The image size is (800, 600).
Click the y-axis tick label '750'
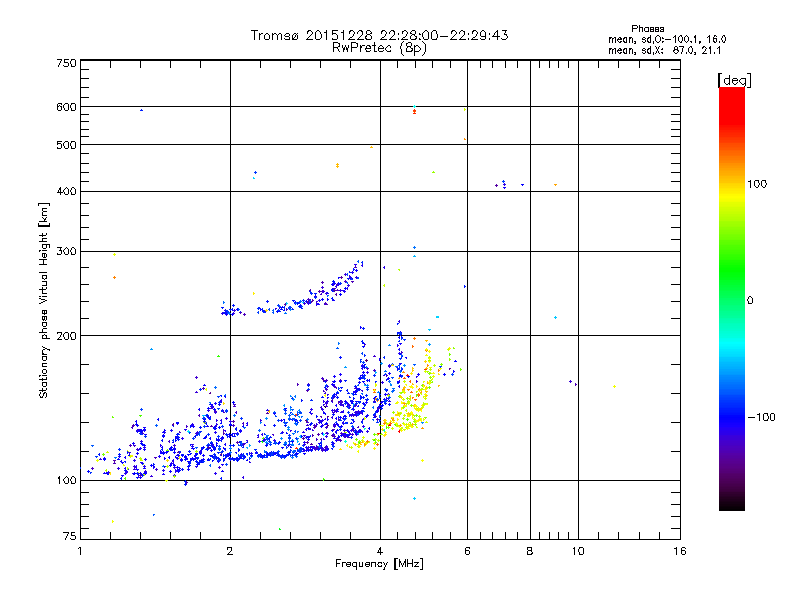66,63
